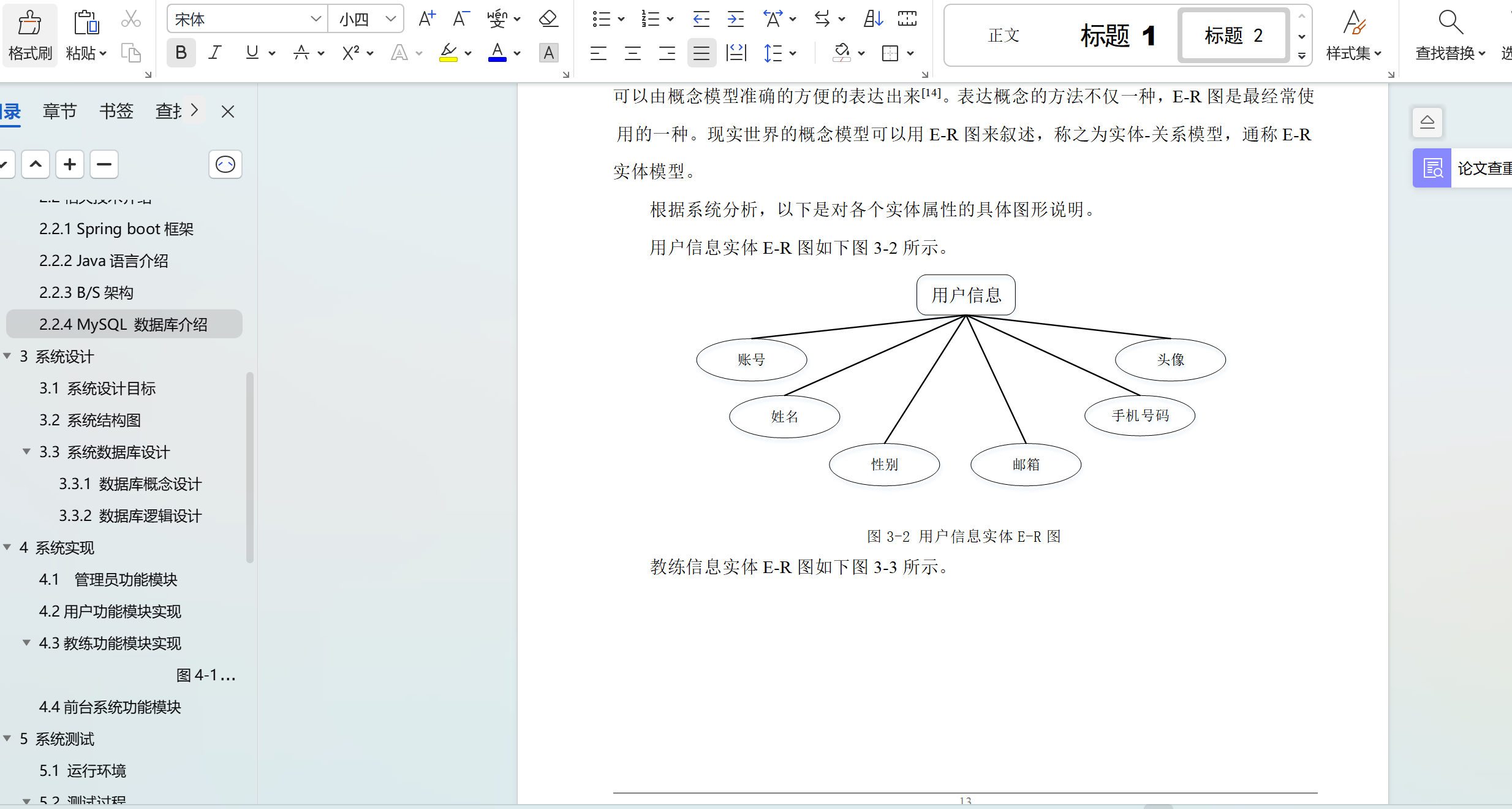Open the Style Set (样式集) icon
This screenshot has height=809, width=1512.
pyautogui.click(x=1354, y=22)
